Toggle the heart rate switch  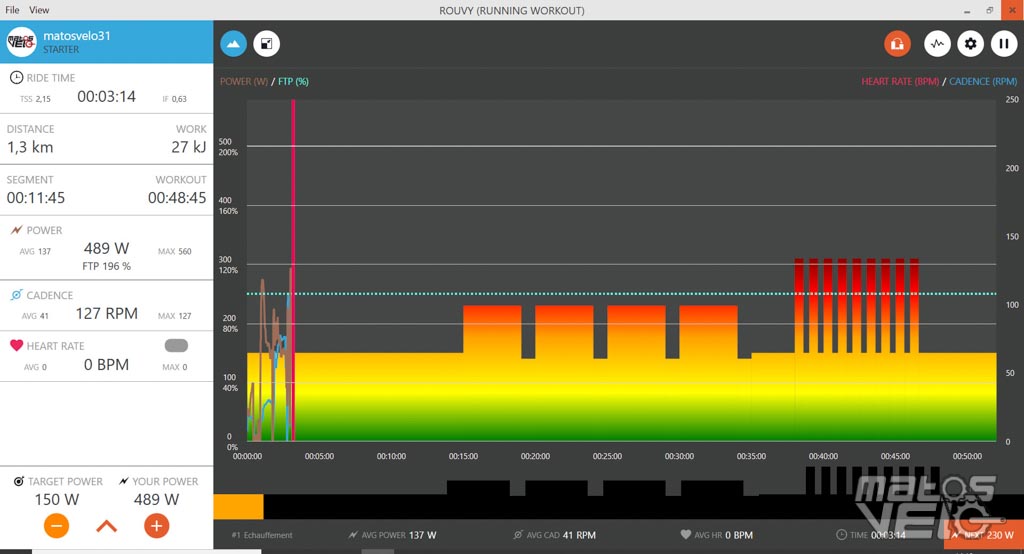[x=176, y=346]
